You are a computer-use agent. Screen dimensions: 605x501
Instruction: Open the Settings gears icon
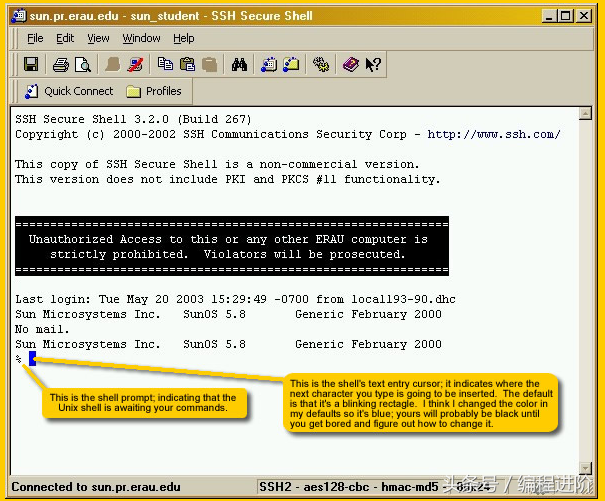click(321, 64)
